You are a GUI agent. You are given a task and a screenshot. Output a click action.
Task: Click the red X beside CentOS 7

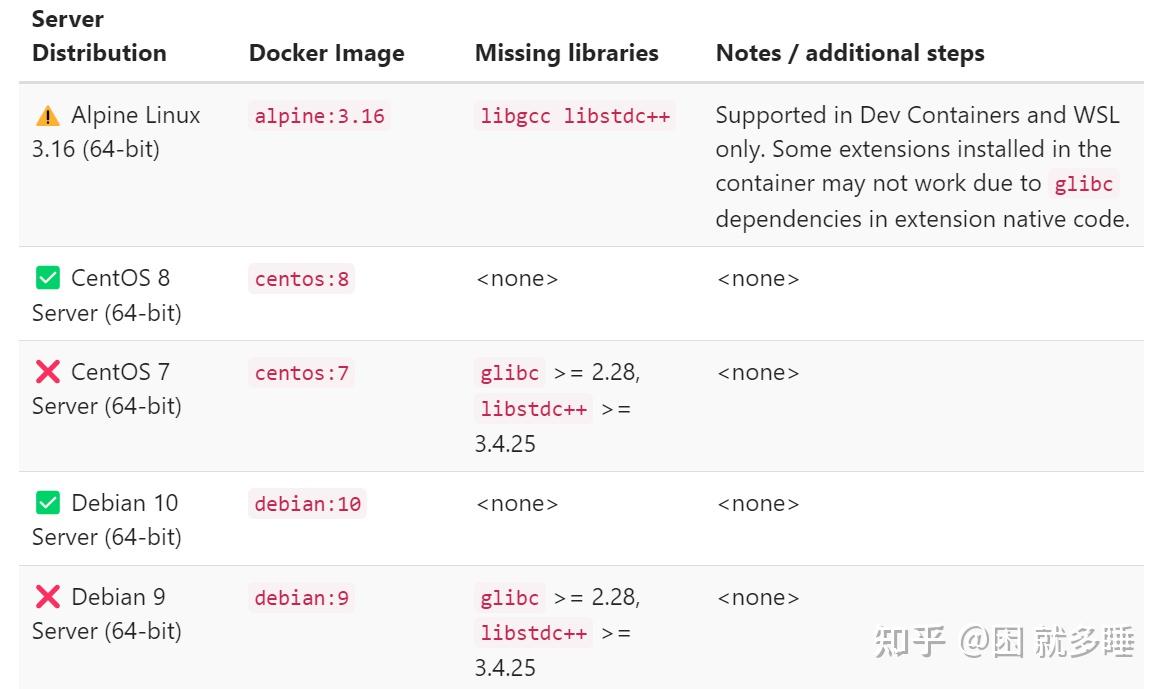[x=47, y=372]
